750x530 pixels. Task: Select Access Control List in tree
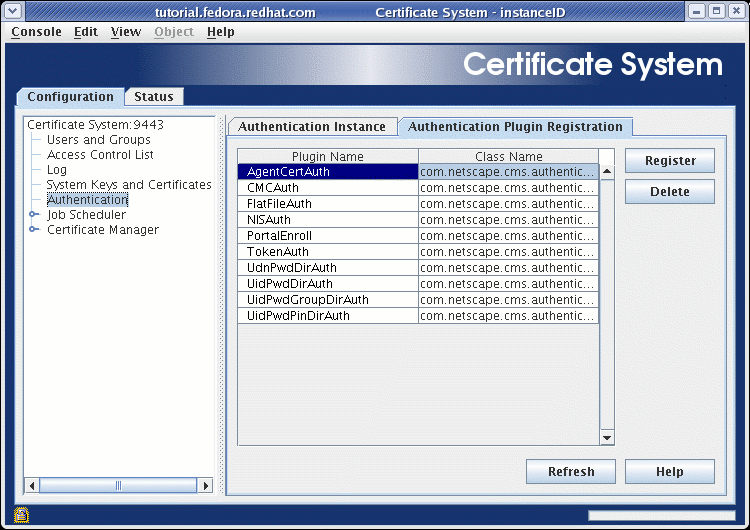click(x=100, y=155)
